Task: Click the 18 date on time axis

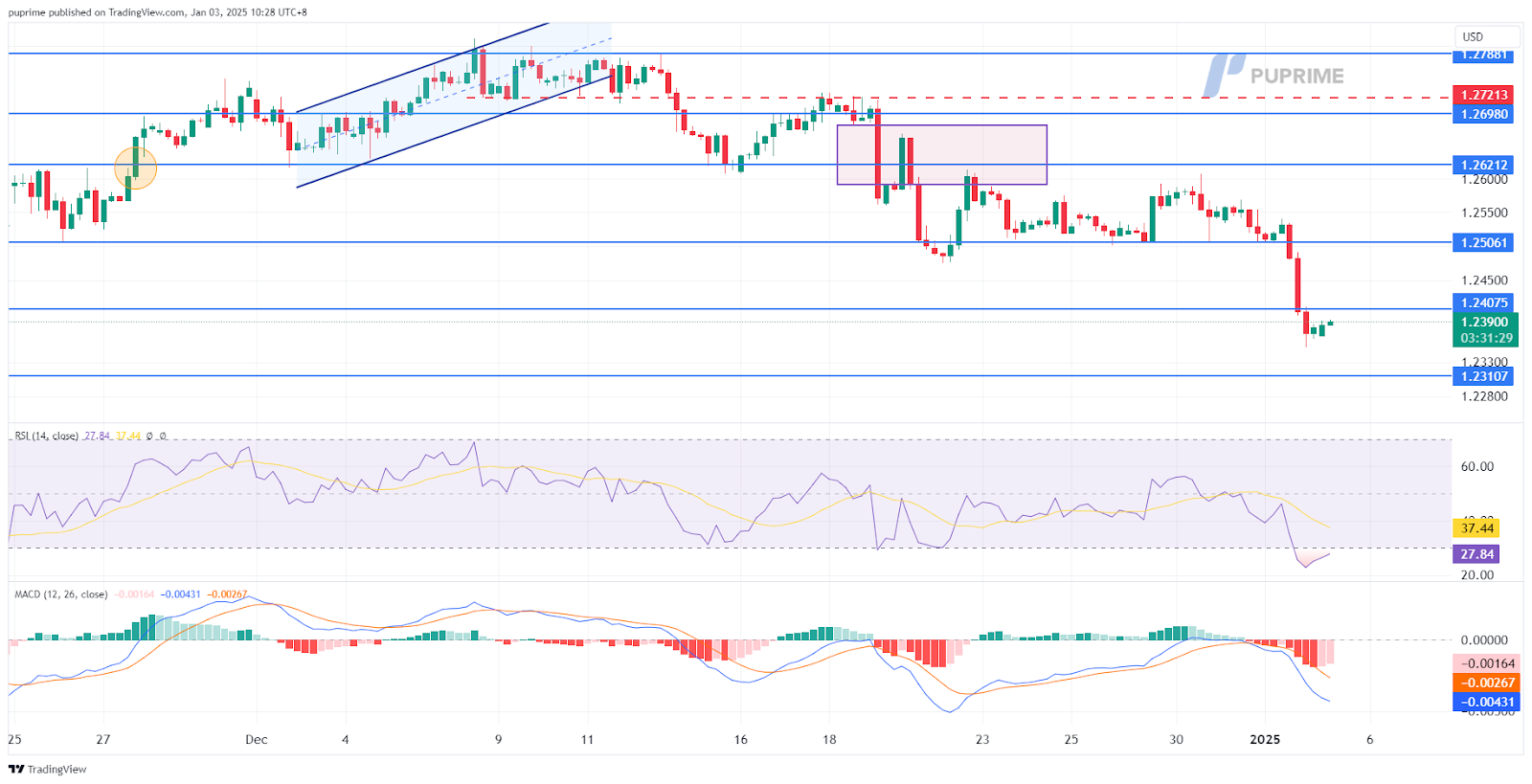Action: click(x=829, y=739)
